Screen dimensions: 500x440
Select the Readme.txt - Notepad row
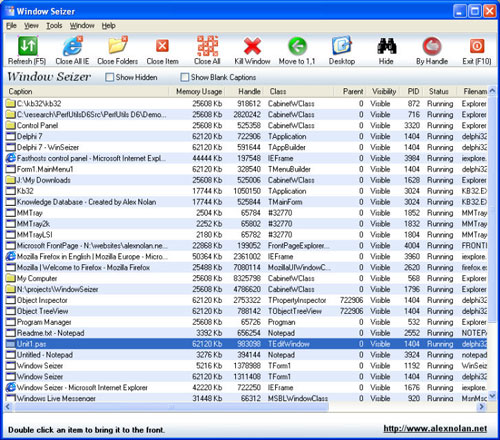tap(246, 333)
